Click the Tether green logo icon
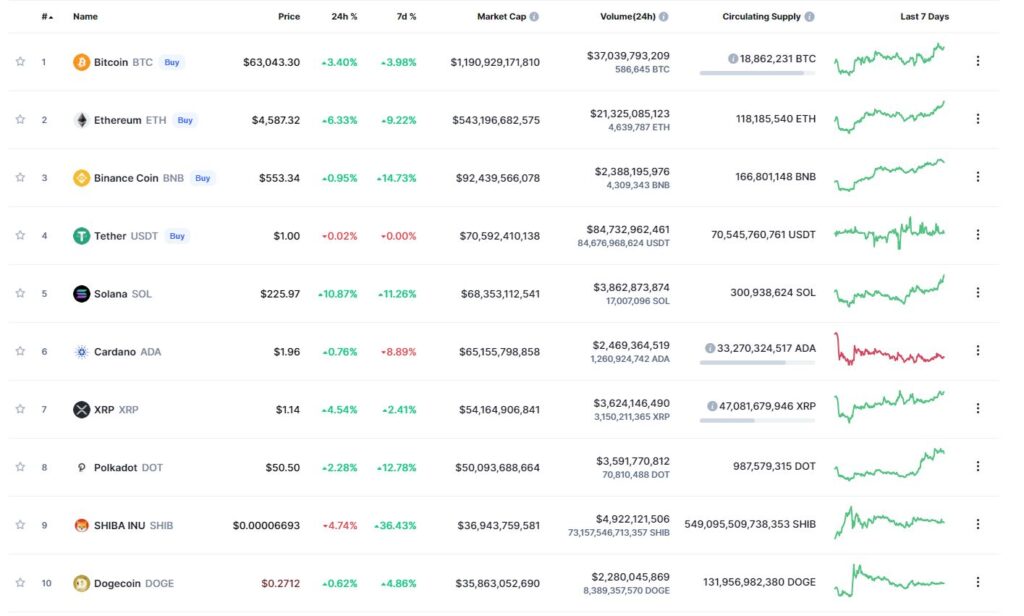1024x616 pixels. [81, 236]
